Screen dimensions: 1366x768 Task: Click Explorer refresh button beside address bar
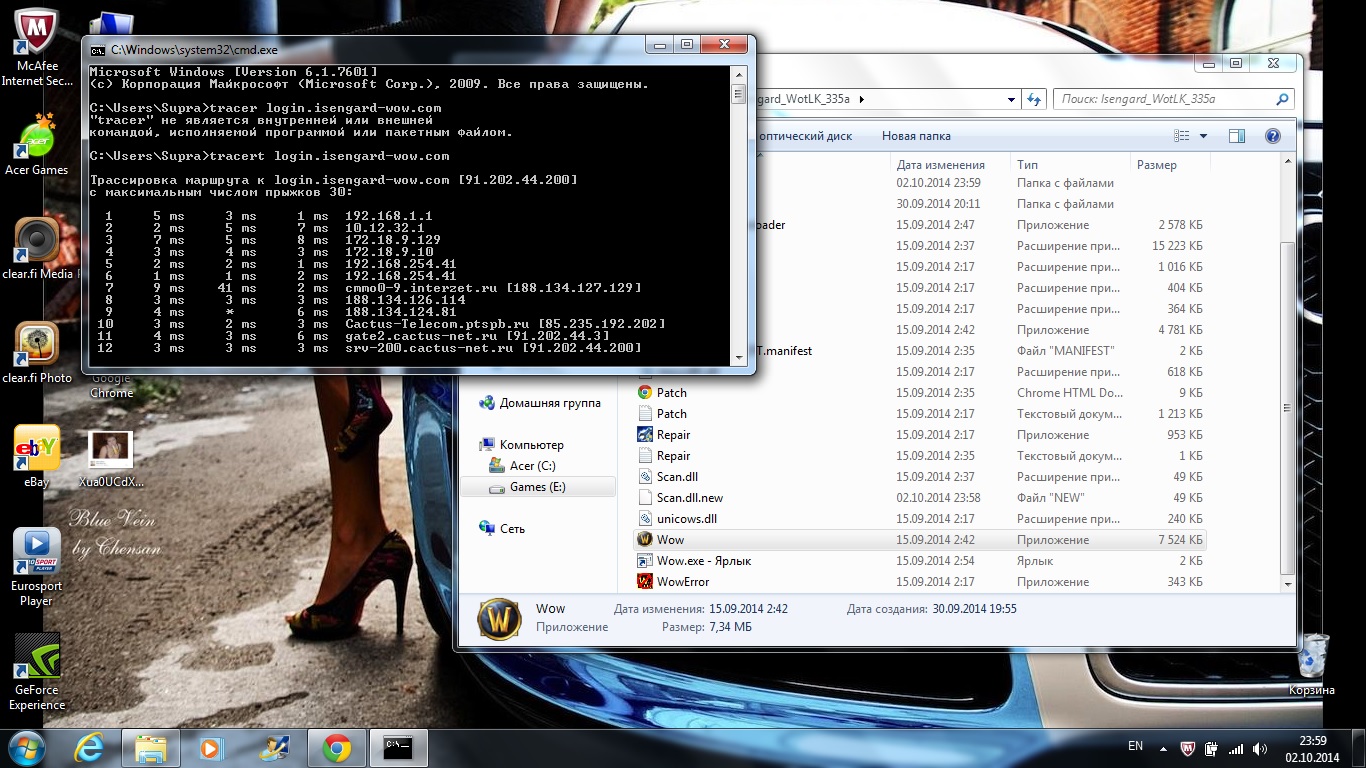coord(1034,99)
